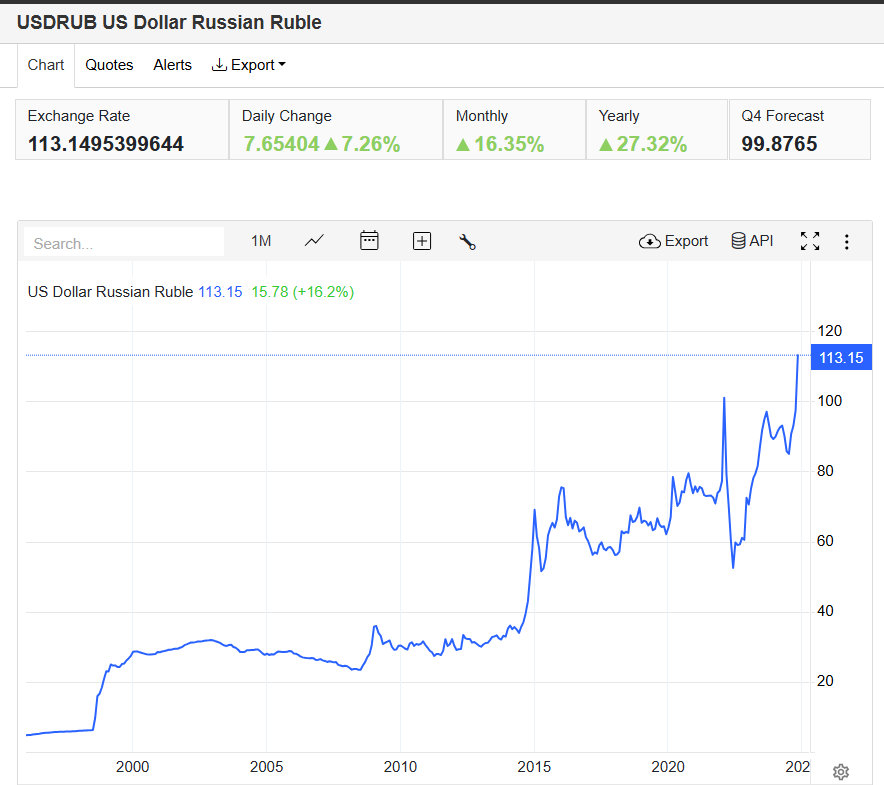Open the chart tools wrench icon
Image resolution: width=884 pixels, height=785 pixels.
[467, 241]
